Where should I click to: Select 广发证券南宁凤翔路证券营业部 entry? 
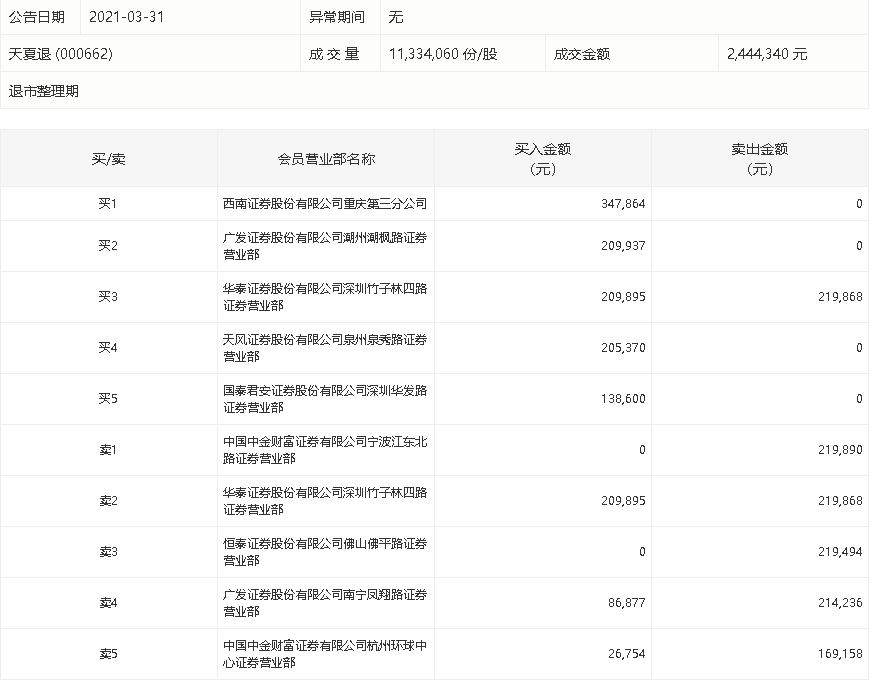coord(325,603)
